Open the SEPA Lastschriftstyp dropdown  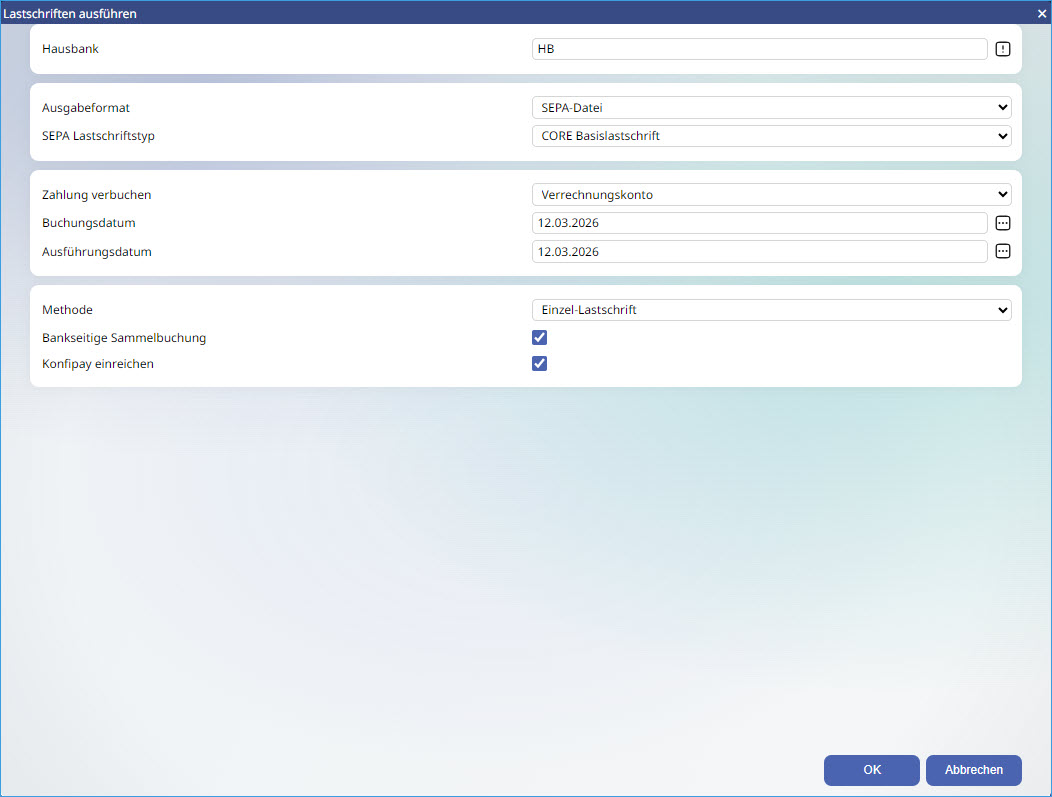tap(771, 136)
